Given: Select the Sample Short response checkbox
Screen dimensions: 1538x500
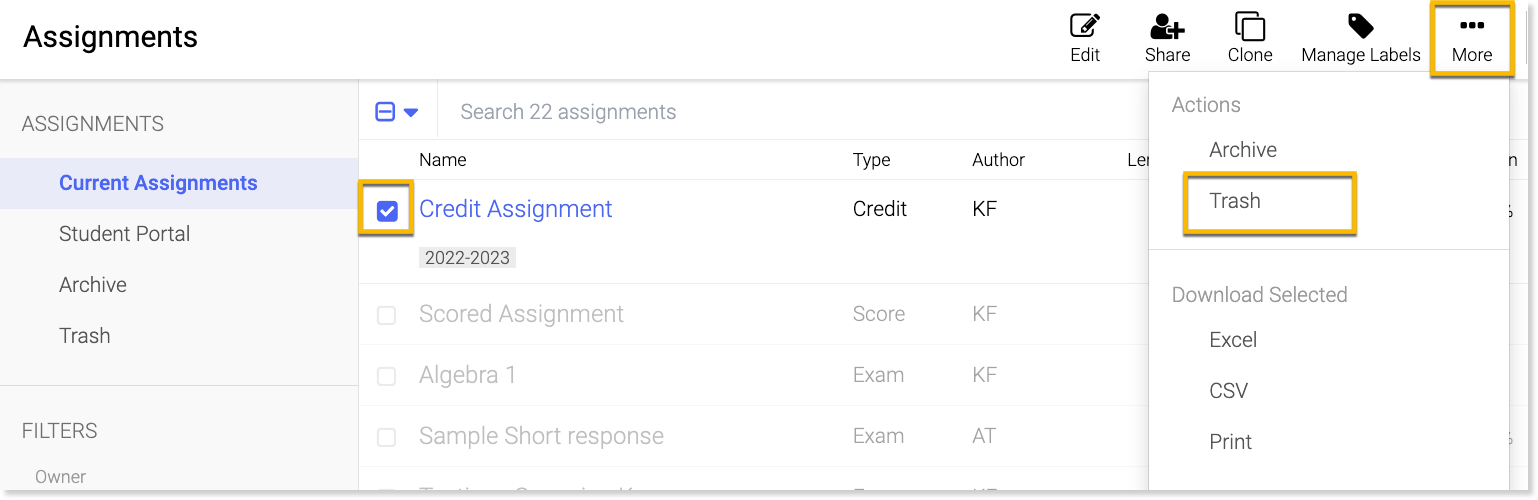Looking at the screenshot, I should click(x=386, y=438).
